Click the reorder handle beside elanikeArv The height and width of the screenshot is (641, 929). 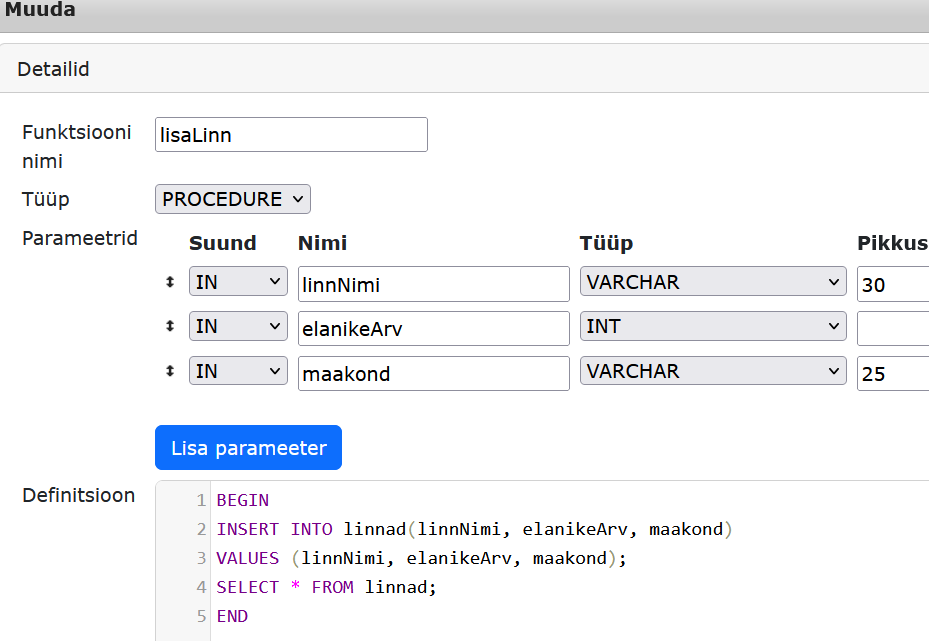[170, 327]
